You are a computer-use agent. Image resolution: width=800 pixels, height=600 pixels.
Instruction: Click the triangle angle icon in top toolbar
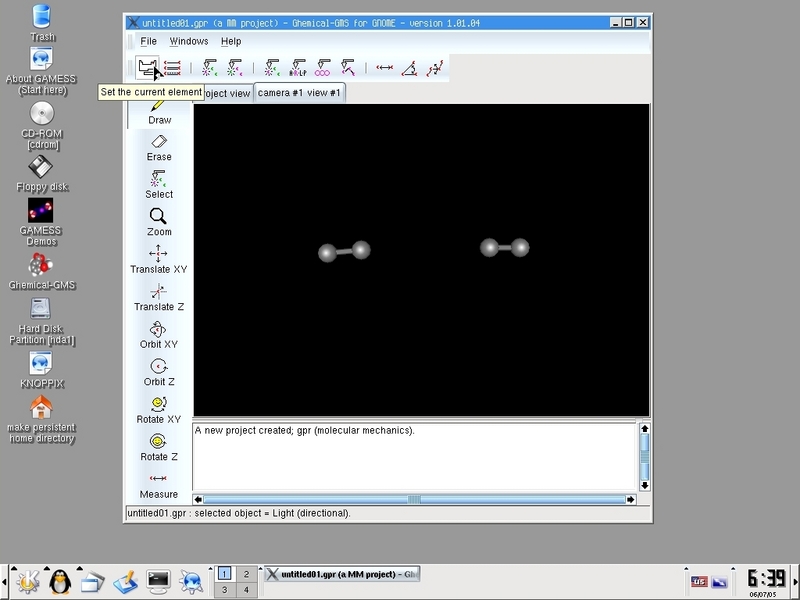coord(409,68)
